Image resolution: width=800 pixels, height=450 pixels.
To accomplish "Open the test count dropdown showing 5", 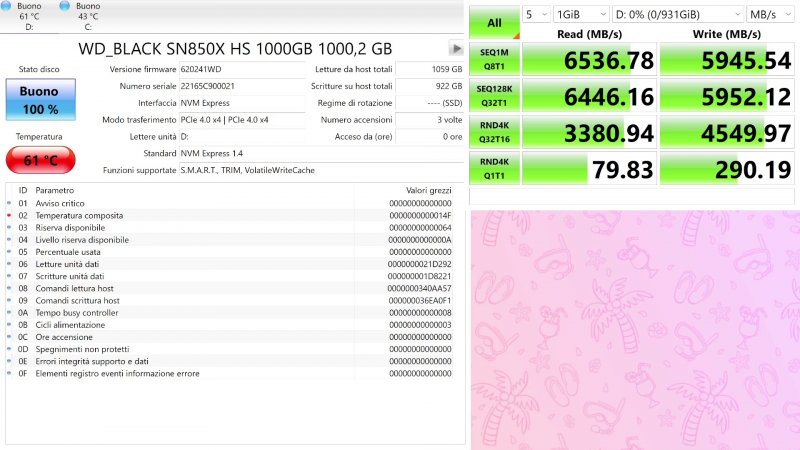I will pyautogui.click(x=536, y=14).
